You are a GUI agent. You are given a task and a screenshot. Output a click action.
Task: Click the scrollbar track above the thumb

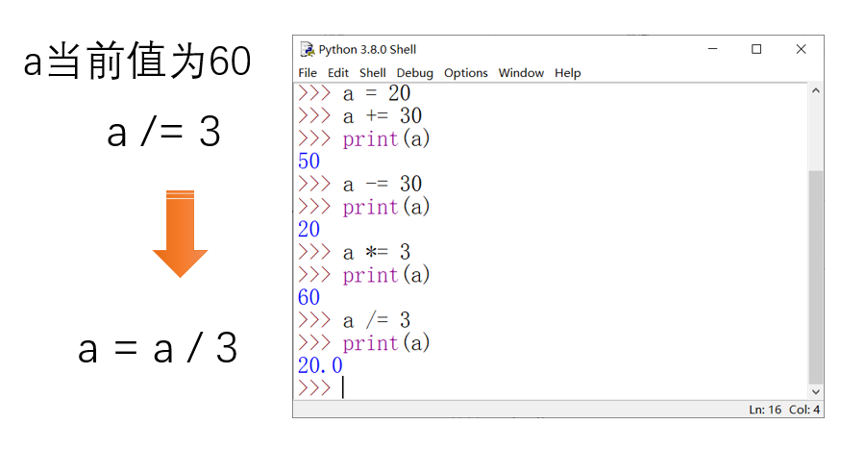816,134
